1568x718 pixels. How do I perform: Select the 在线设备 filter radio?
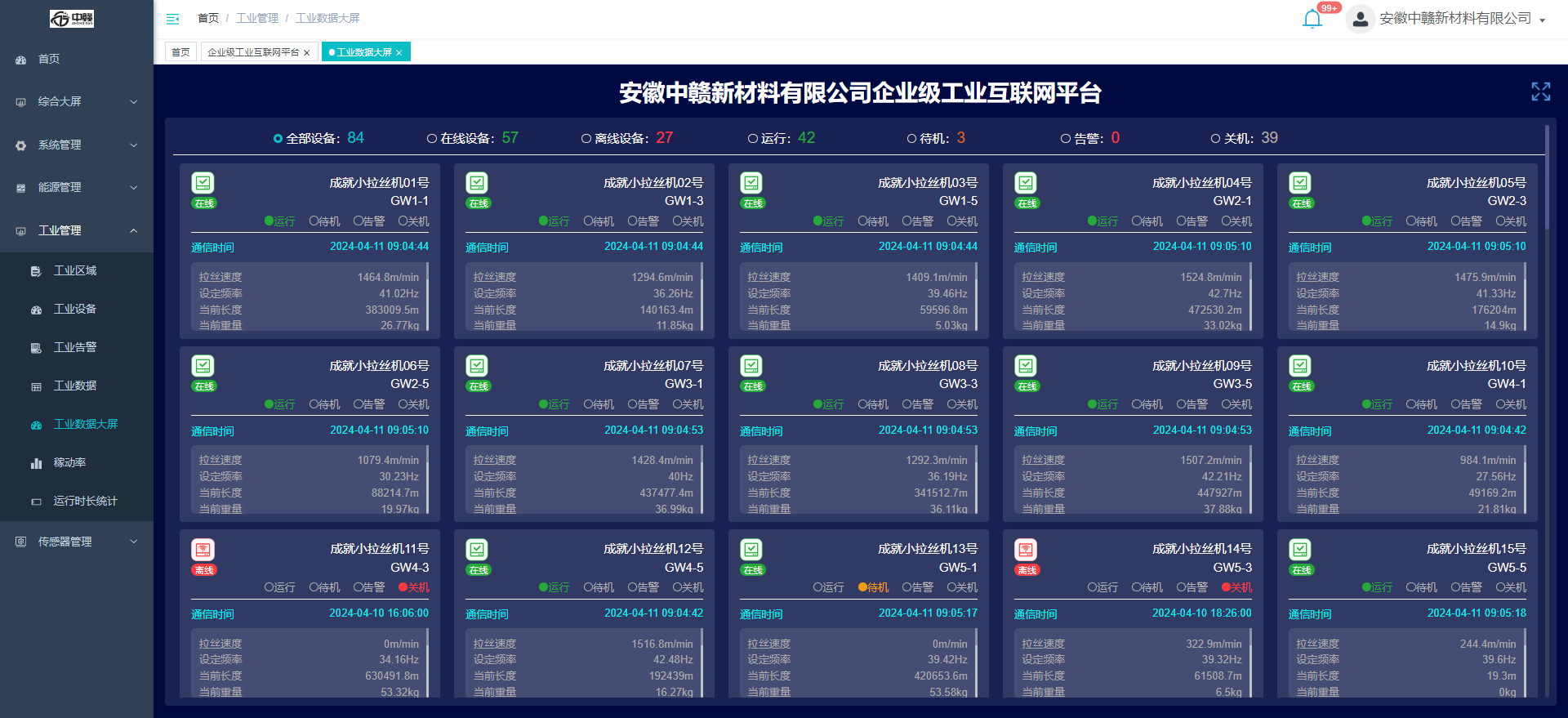pos(432,139)
